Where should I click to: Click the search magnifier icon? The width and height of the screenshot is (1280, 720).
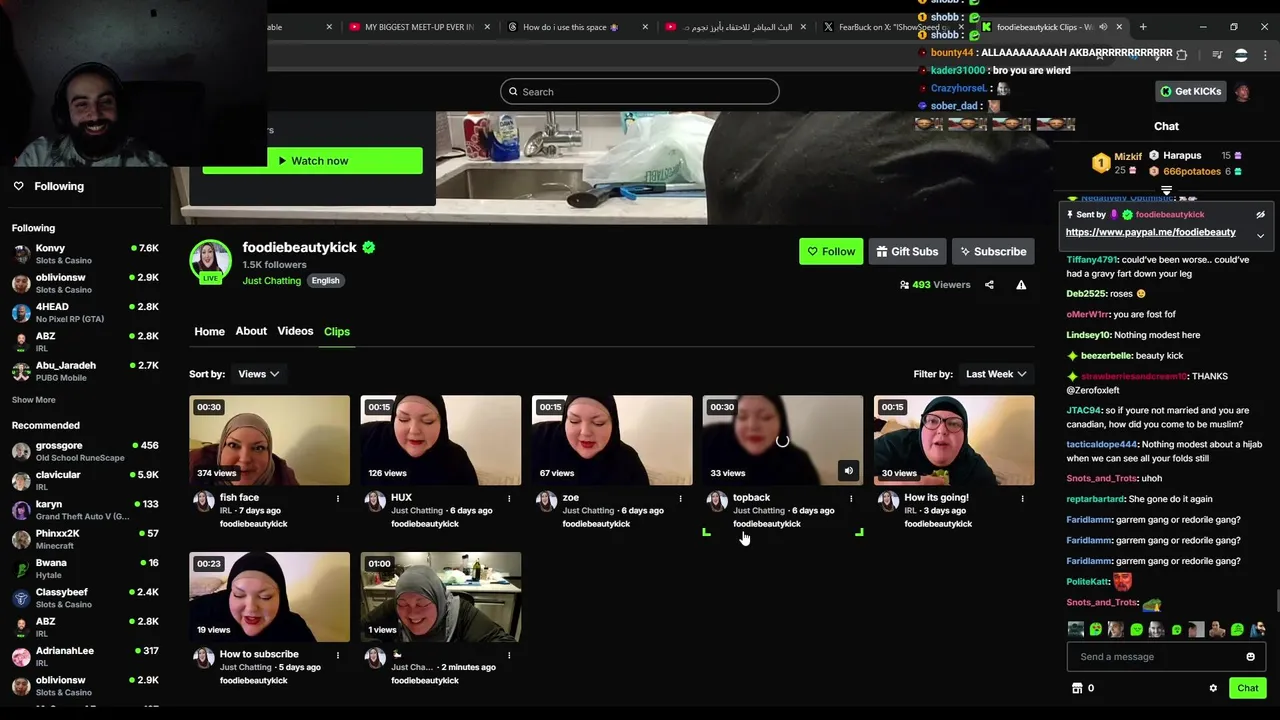[x=513, y=92]
